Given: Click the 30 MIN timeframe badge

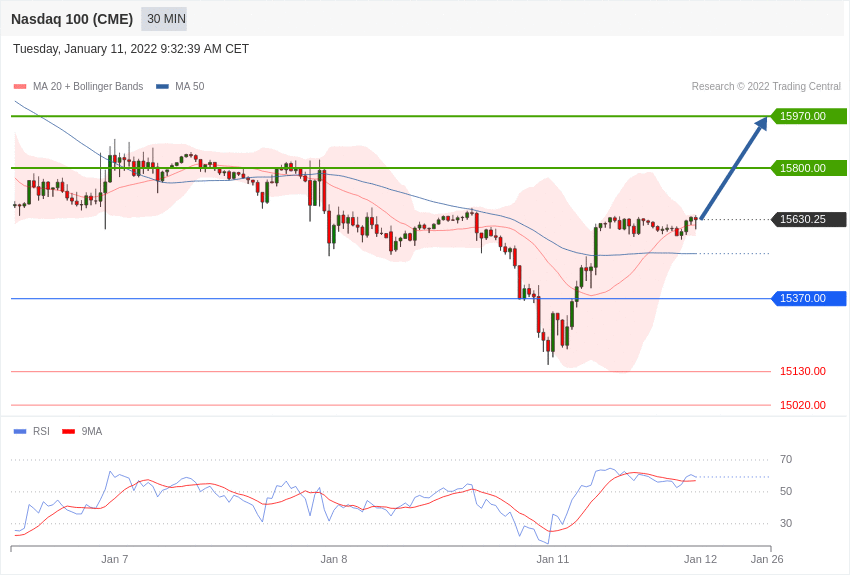Looking at the screenshot, I should (x=164, y=19).
